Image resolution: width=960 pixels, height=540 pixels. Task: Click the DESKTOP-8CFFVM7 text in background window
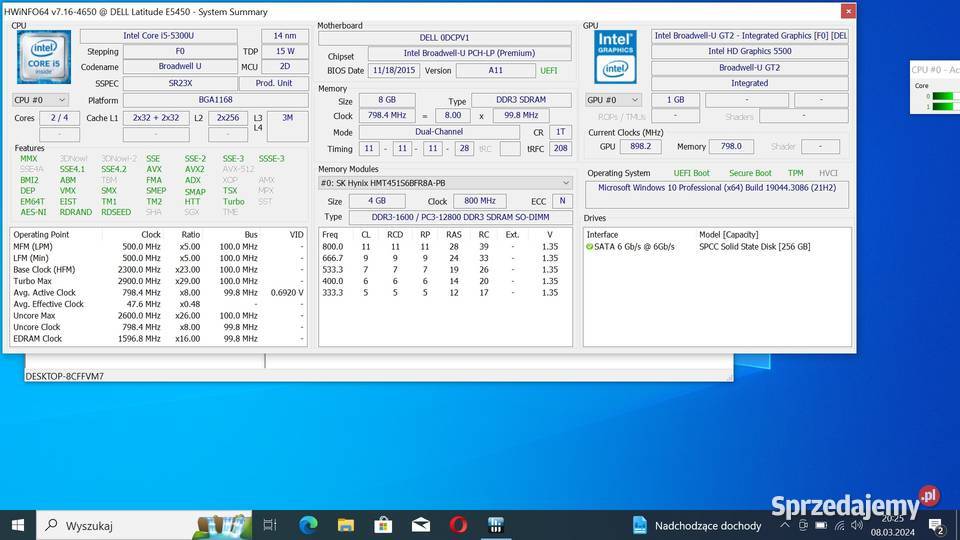(64, 376)
